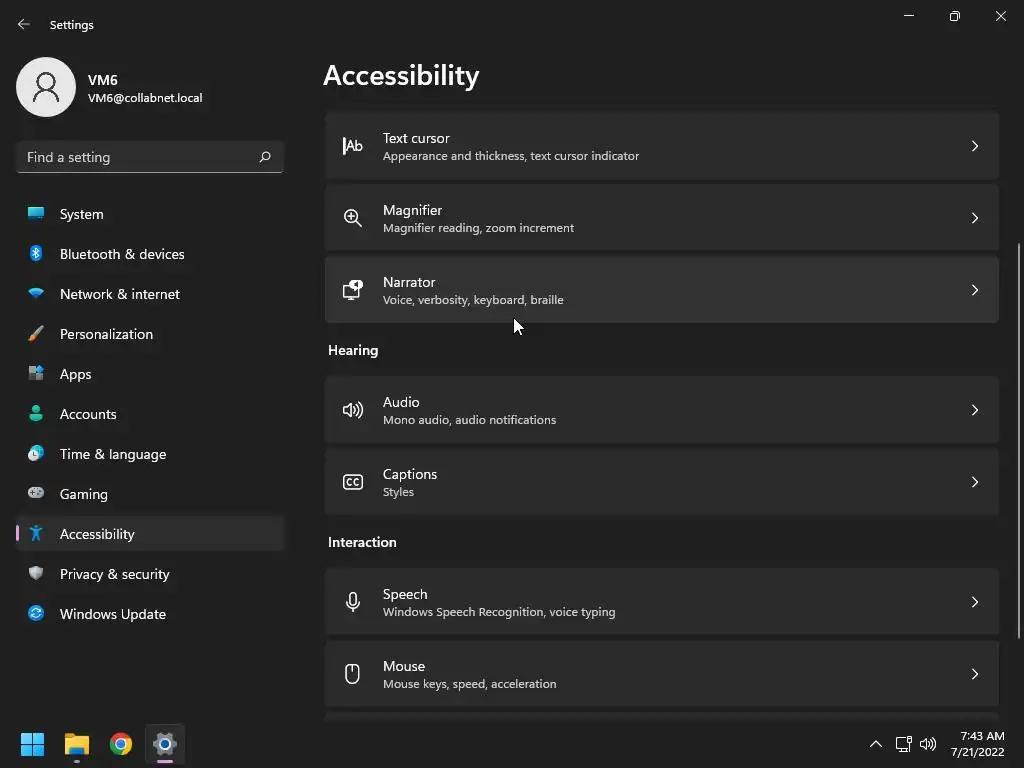Open Google Chrome from taskbar
Viewport: 1024px width, 768px height.
click(121, 744)
